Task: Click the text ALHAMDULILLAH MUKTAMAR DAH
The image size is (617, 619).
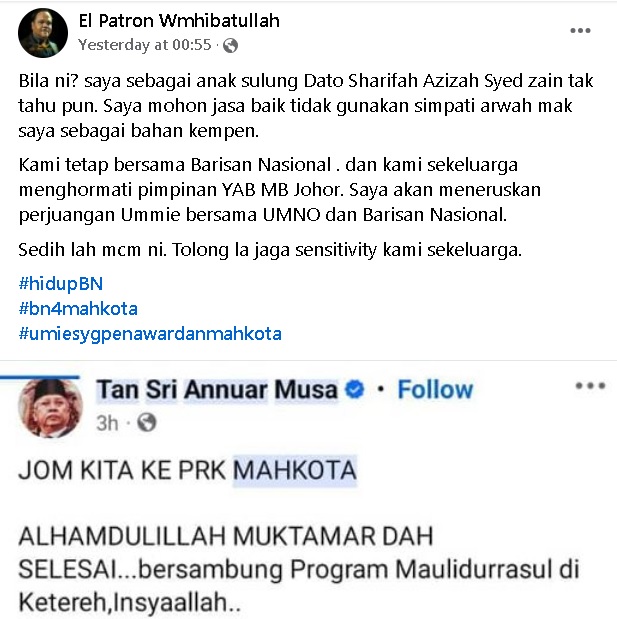Action: coord(226,536)
